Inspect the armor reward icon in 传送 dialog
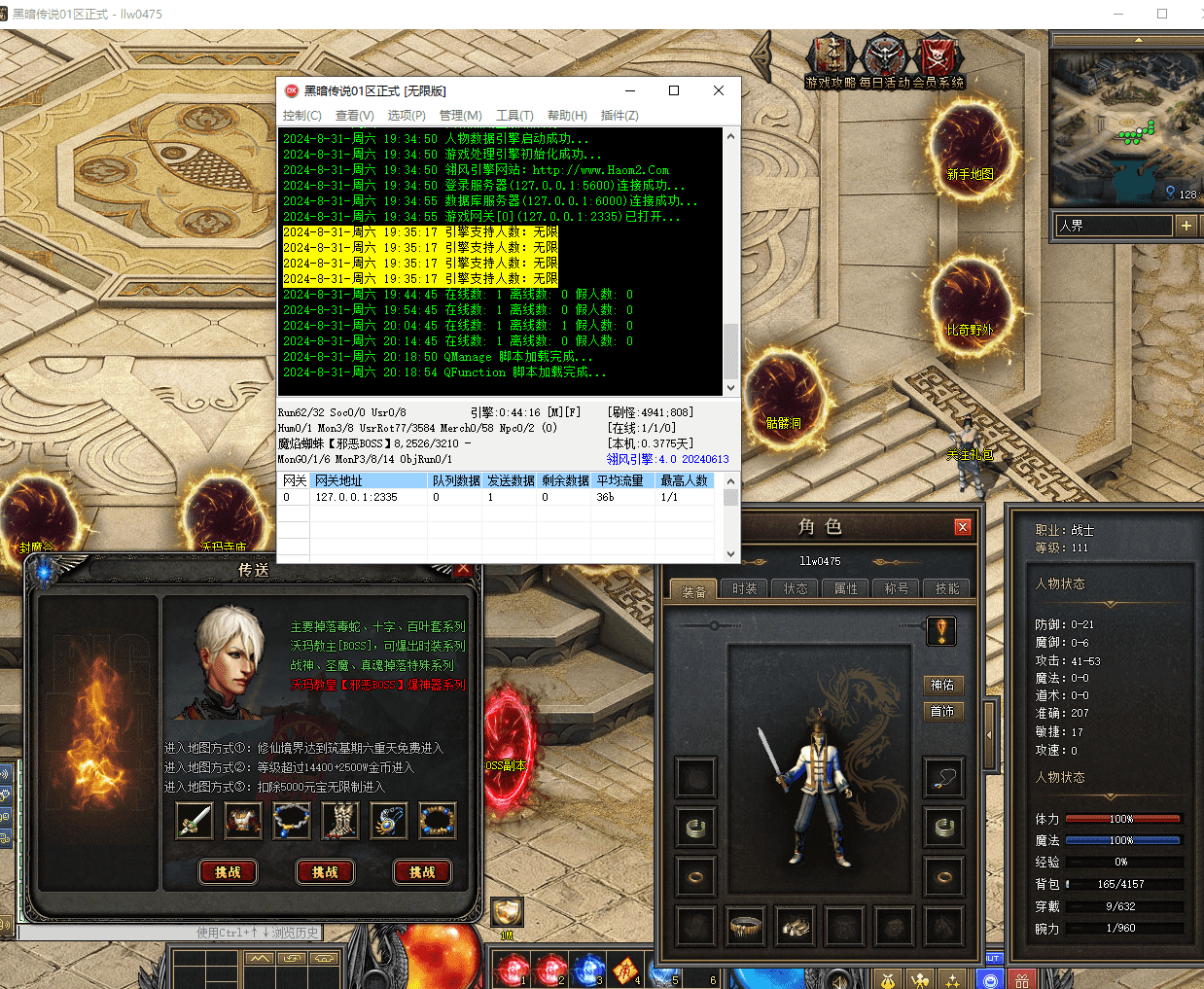This screenshot has width=1204, height=989. [243, 821]
